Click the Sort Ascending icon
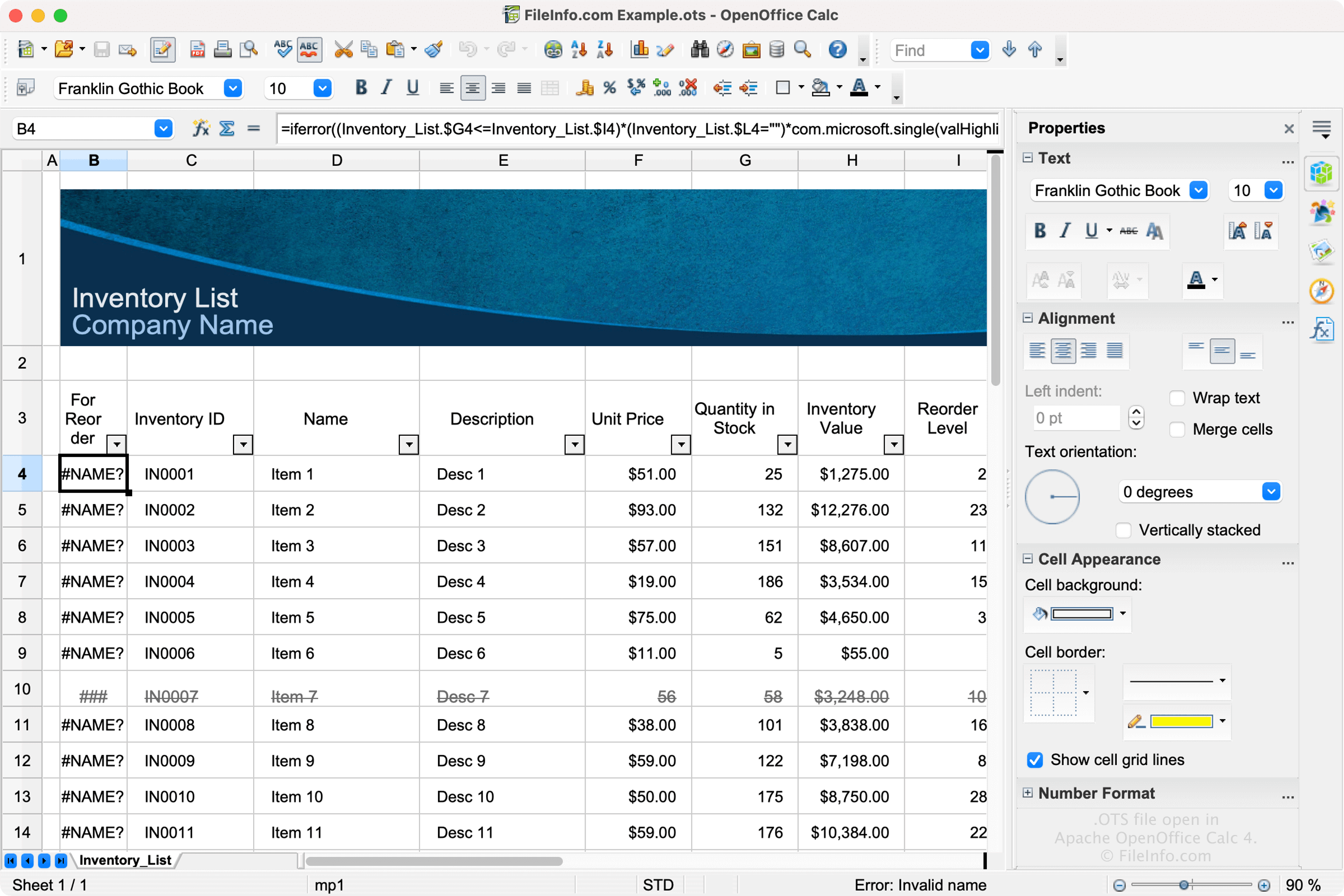1344x896 pixels. (x=579, y=50)
